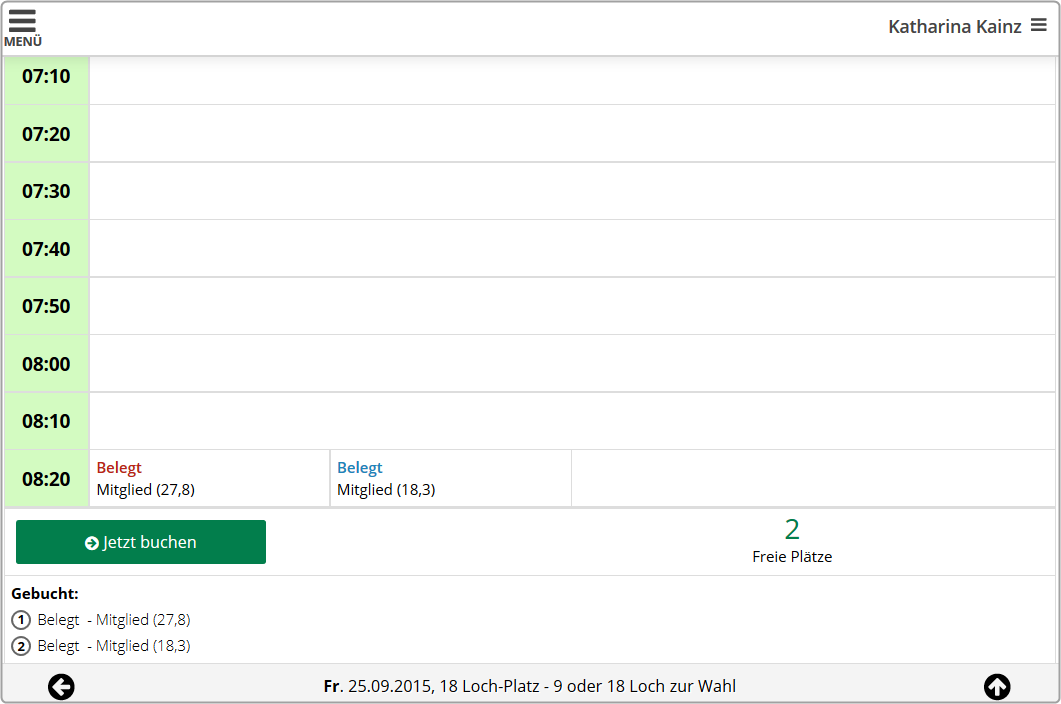Choose the 08:00 time slot
This screenshot has height=704, width=1061.
(x=46, y=364)
